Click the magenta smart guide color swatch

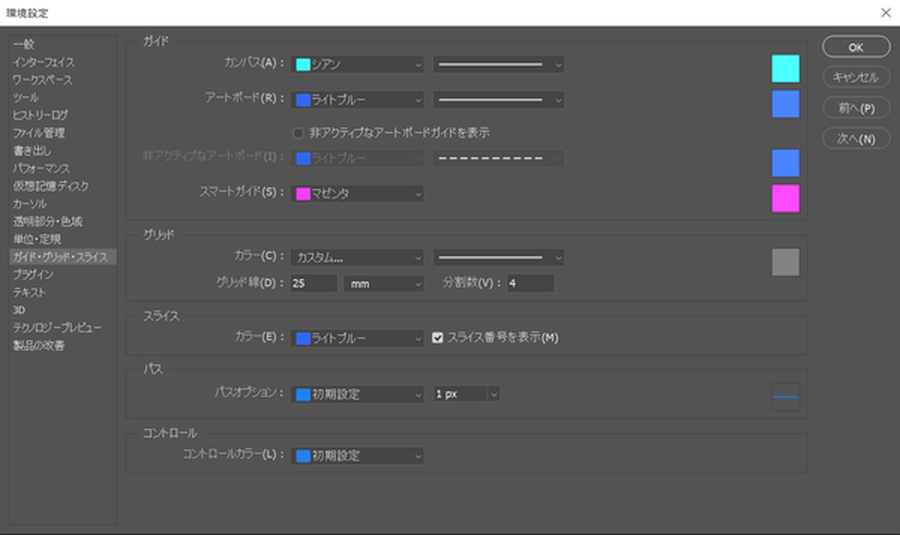tap(785, 198)
